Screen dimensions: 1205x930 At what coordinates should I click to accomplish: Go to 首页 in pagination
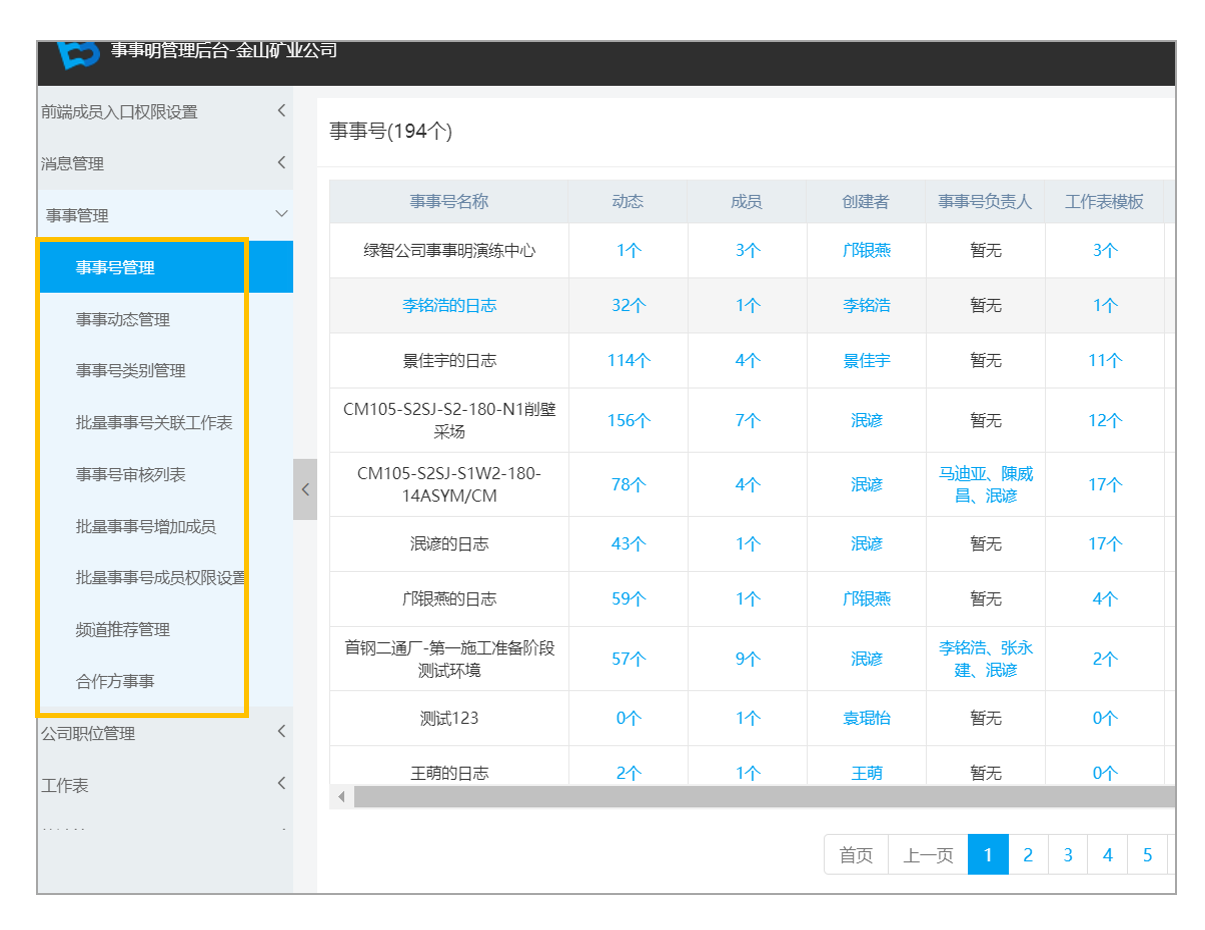(856, 855)
